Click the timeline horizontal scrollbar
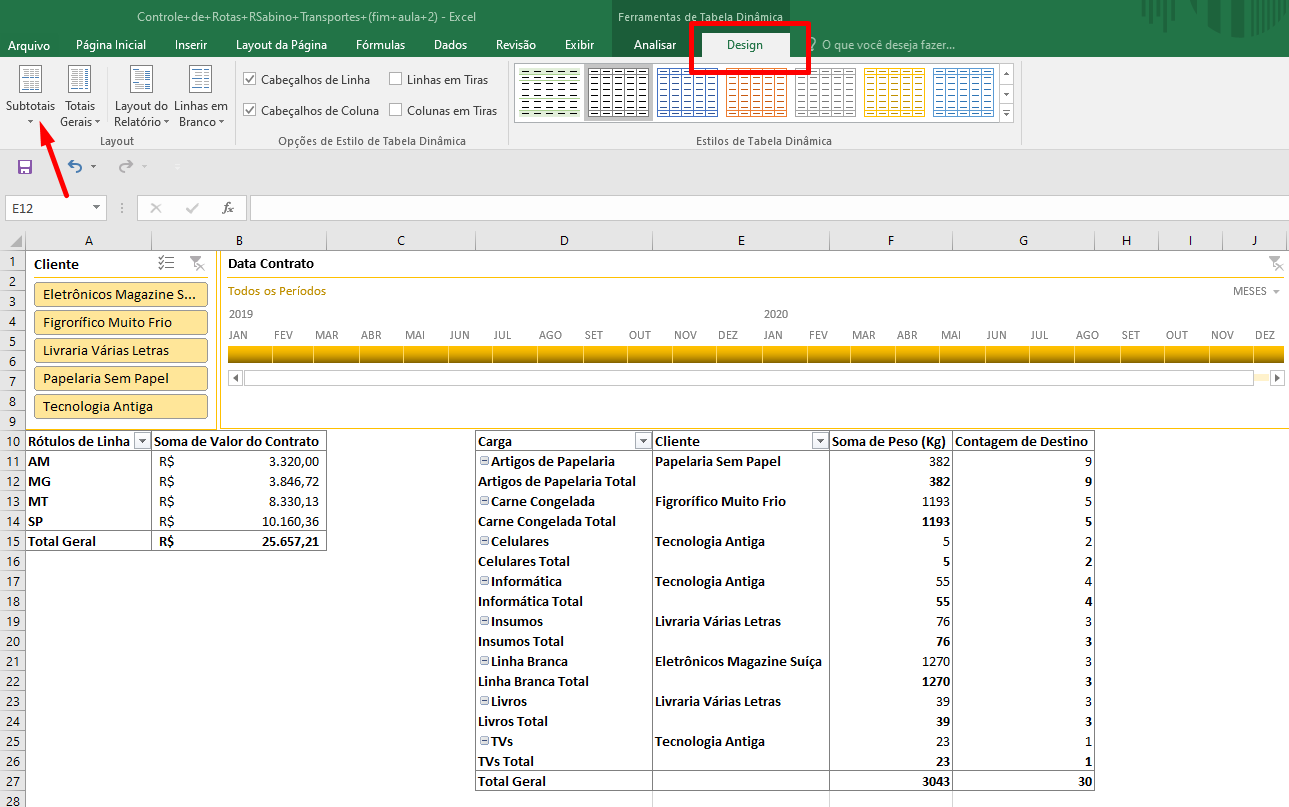 tap(749, 378)
